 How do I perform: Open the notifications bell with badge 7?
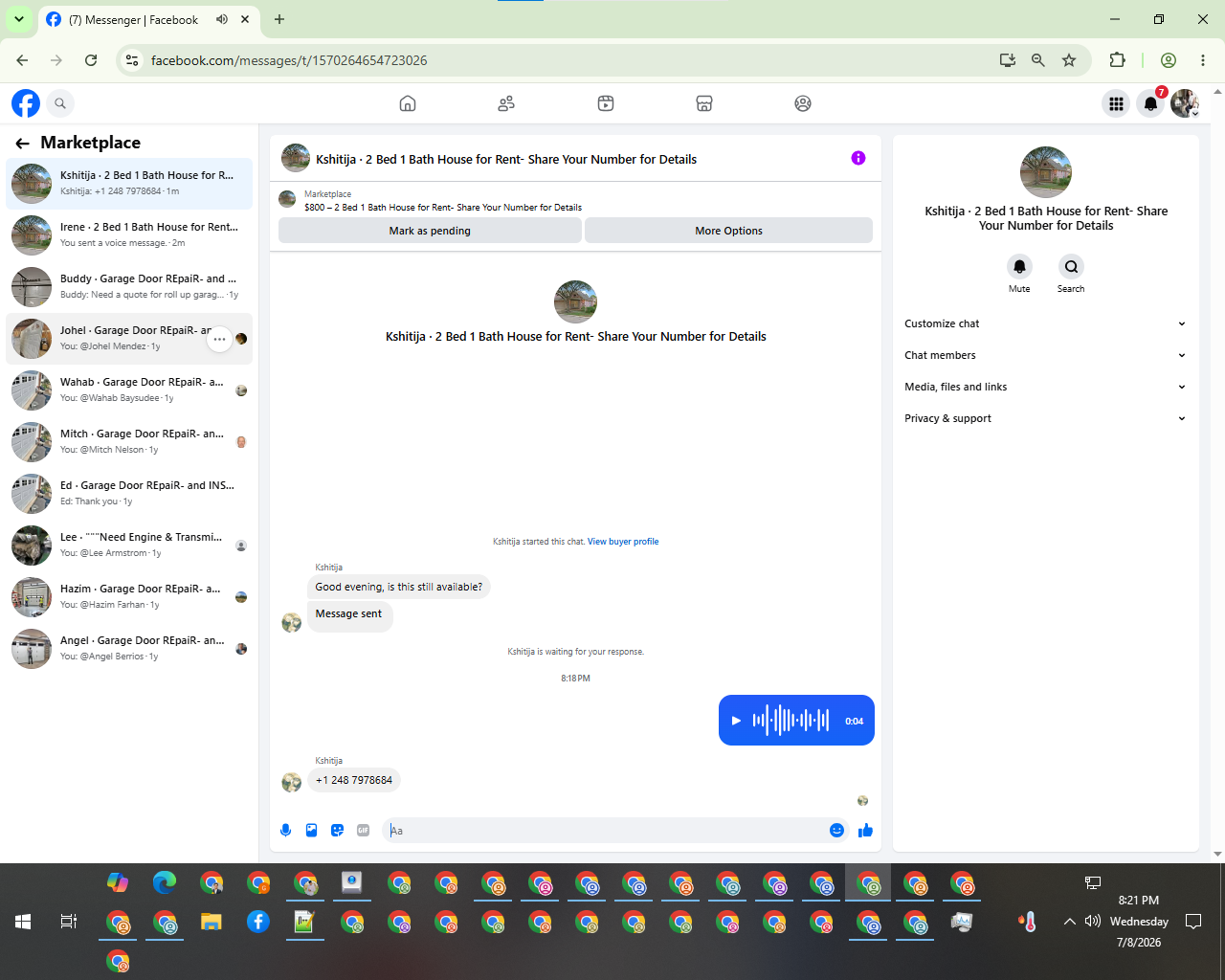coord(1150,103)
